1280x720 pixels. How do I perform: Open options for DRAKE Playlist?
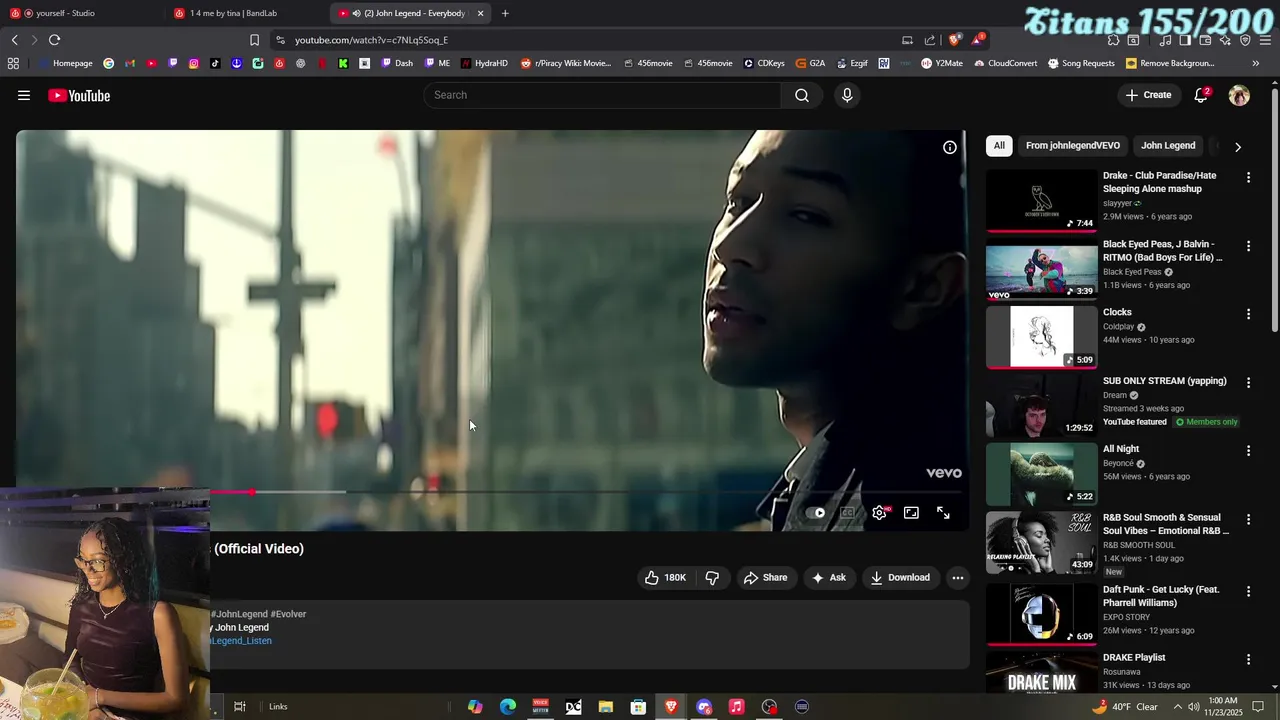[1248, 659]
